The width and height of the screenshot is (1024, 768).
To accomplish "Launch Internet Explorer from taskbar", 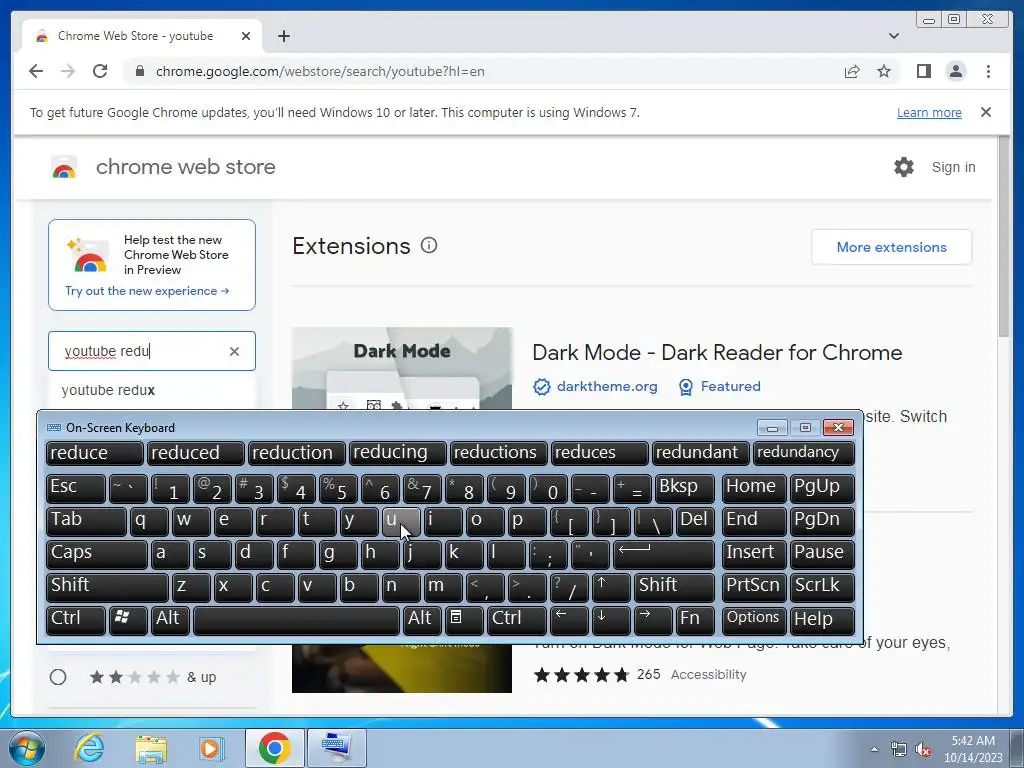I will tap(89, 748).
